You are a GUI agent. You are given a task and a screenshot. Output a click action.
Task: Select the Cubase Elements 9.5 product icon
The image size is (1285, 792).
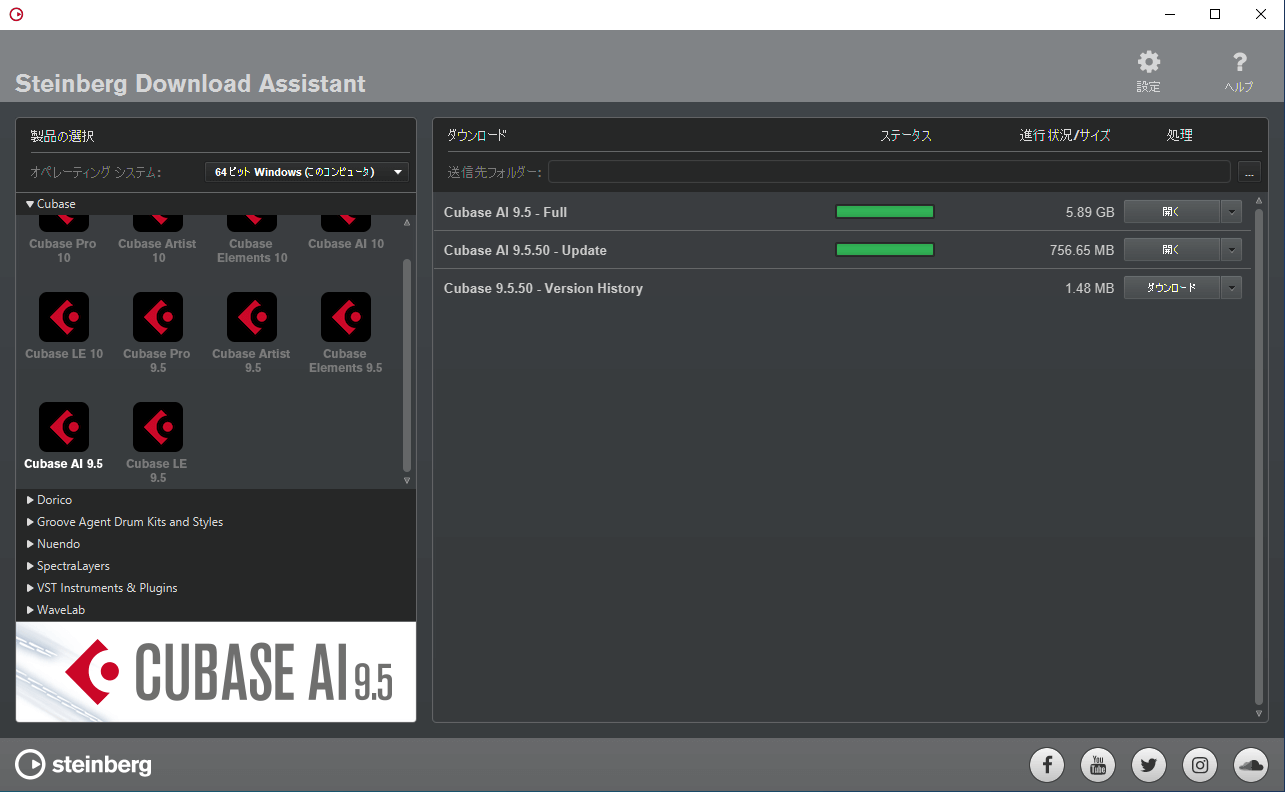(346, 317)
